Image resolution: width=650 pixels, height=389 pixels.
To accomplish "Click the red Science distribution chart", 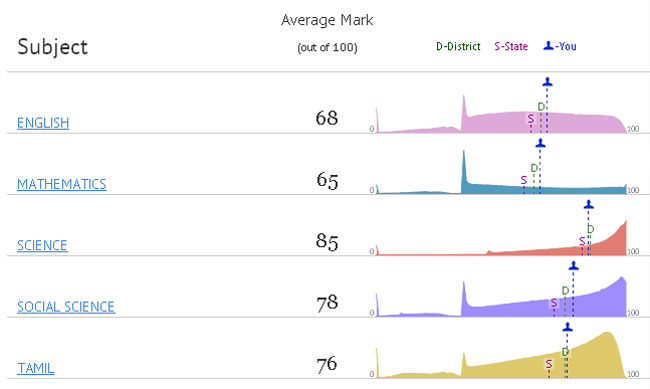I will coord(502,238).
